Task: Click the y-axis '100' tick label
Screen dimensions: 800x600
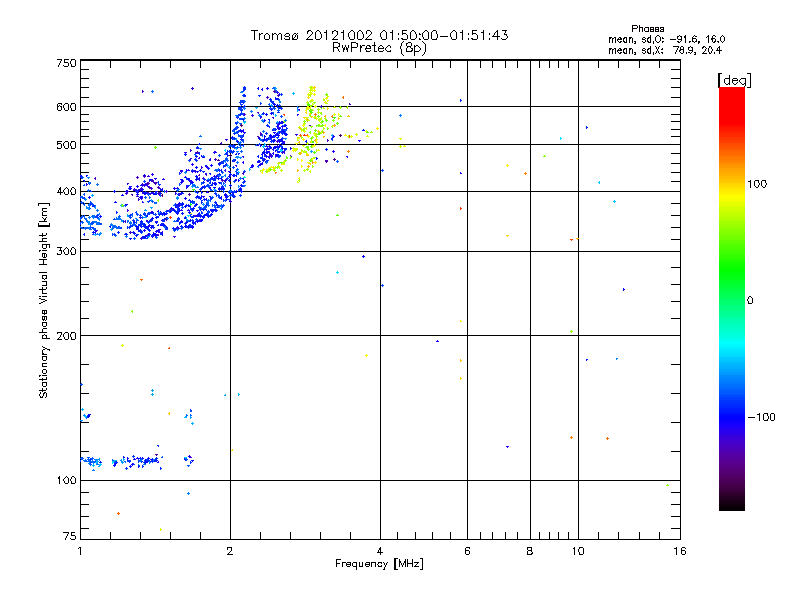Action: (66, 481)
